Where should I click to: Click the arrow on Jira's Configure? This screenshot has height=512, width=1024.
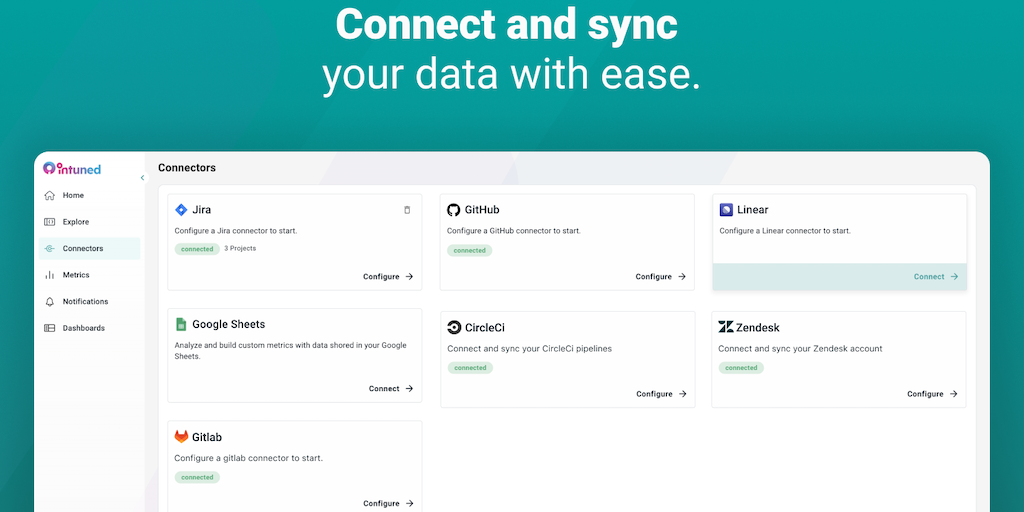coord(409,277)
